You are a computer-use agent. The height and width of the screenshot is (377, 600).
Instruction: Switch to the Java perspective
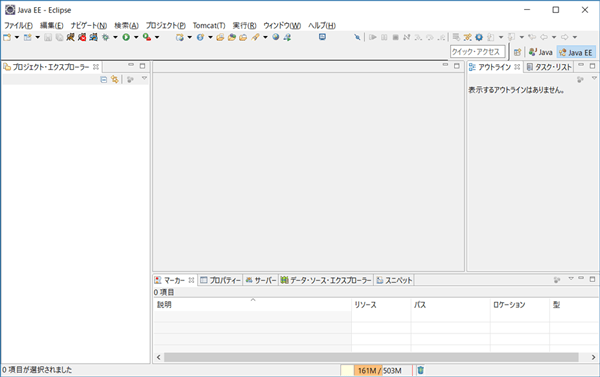[541, 52]
